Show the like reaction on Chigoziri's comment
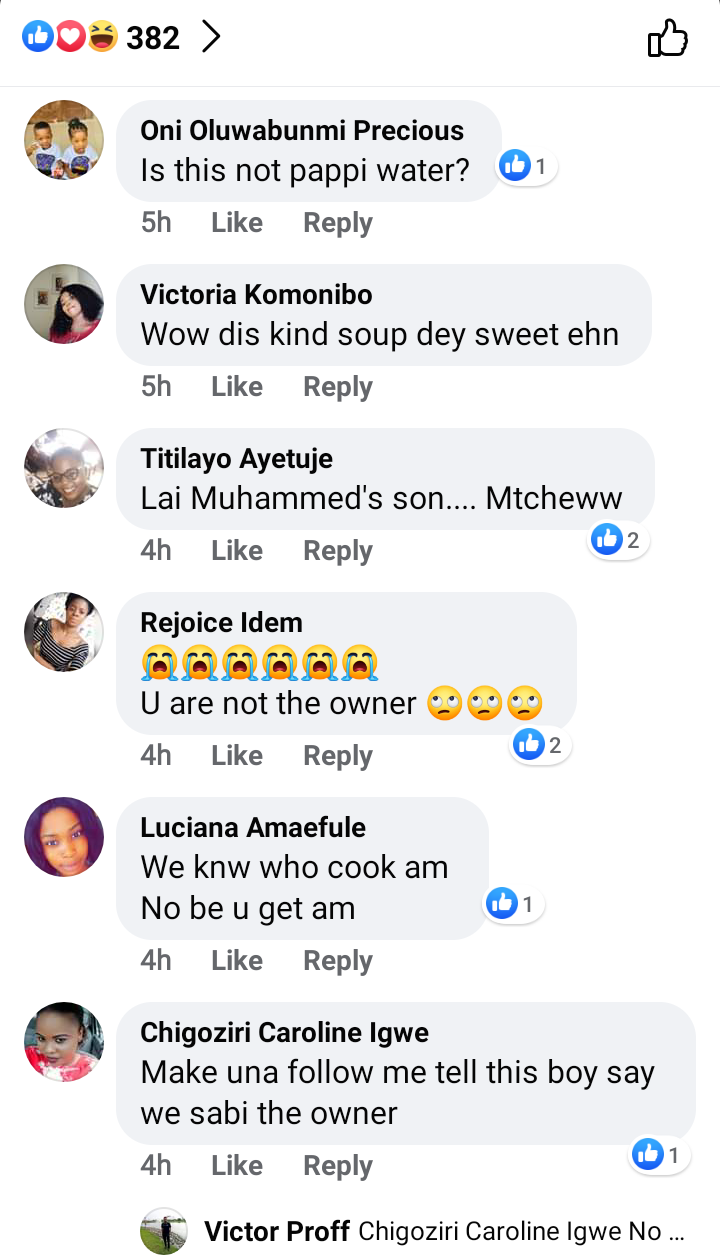 click(x=660, y=1156)
